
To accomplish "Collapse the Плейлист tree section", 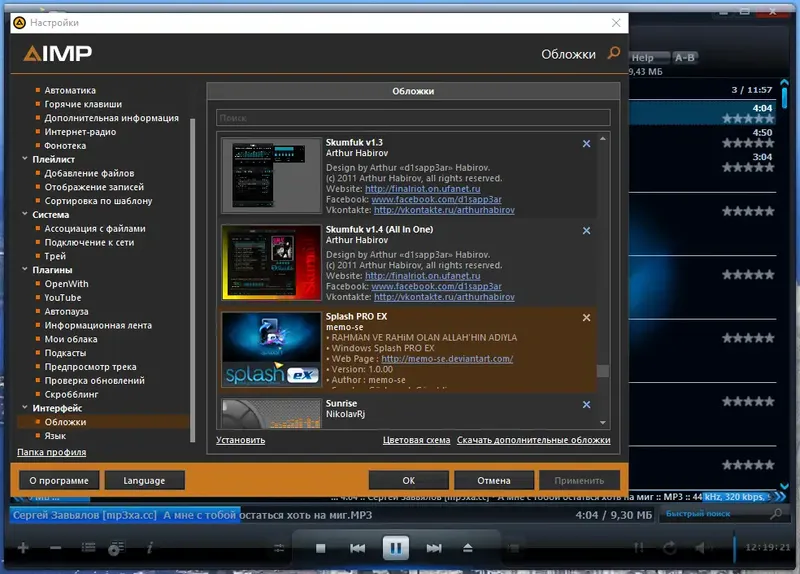I will 25,159.
